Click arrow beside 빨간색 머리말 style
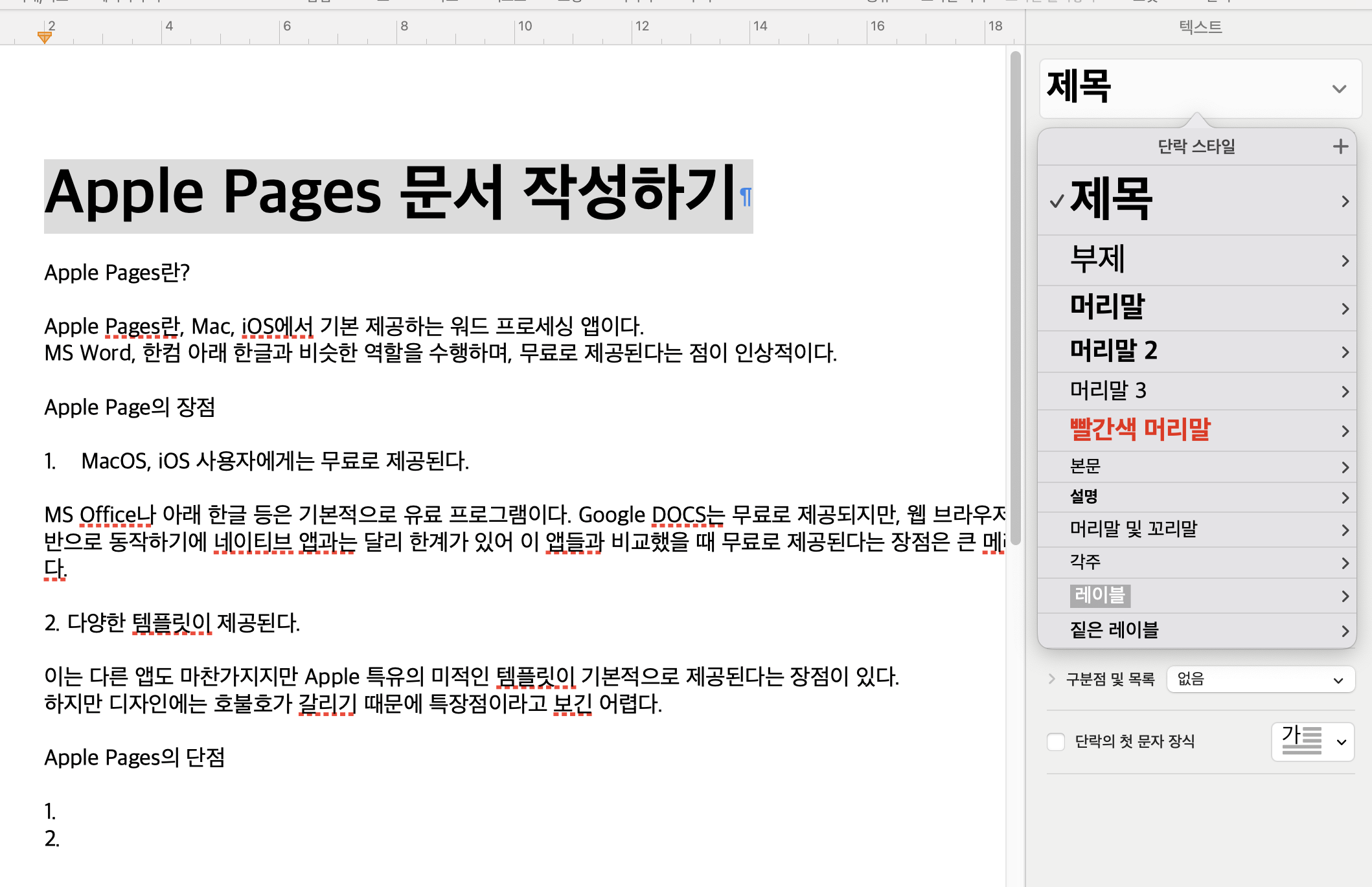The image size is (1372, 887). tap(1345, 431)
